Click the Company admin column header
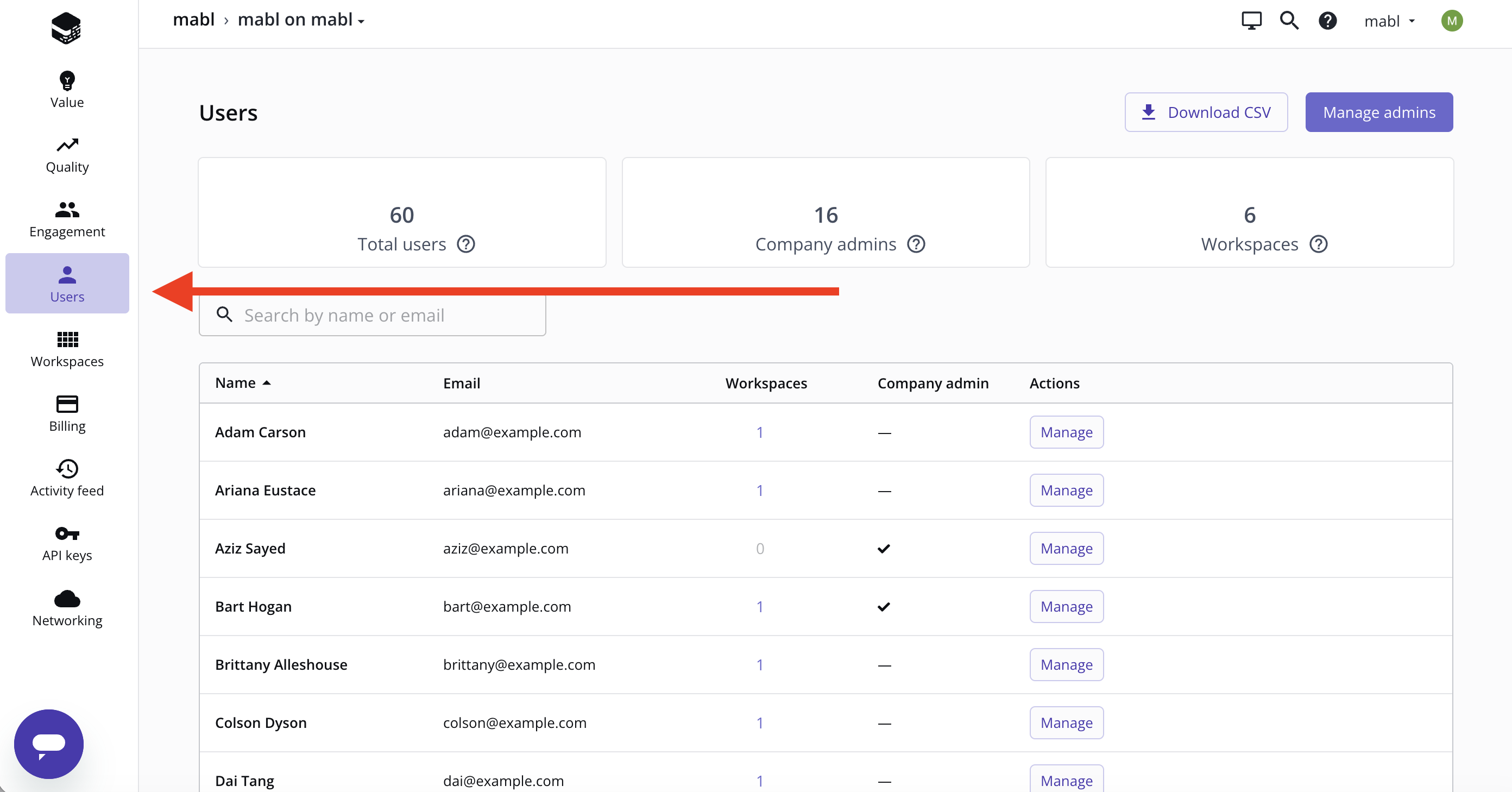Screen dimensions: 1512x792 (933, 384)
